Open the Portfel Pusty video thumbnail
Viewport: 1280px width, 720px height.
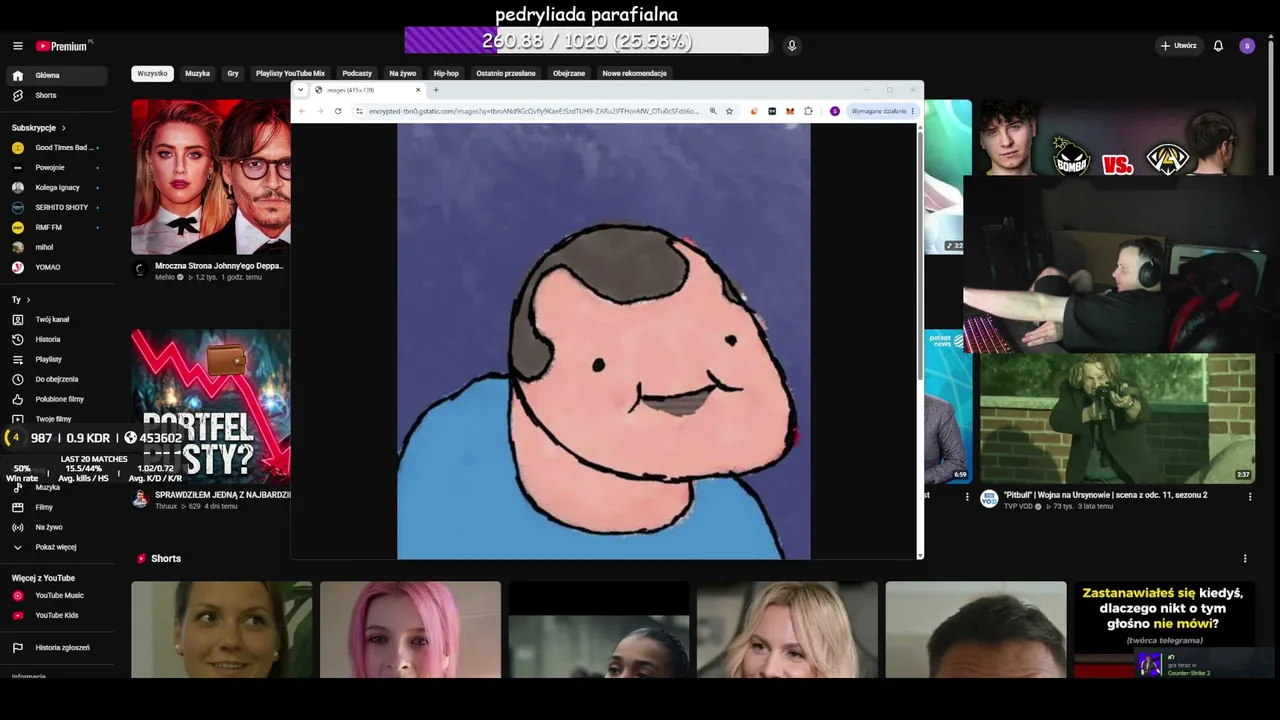(211, 406)
